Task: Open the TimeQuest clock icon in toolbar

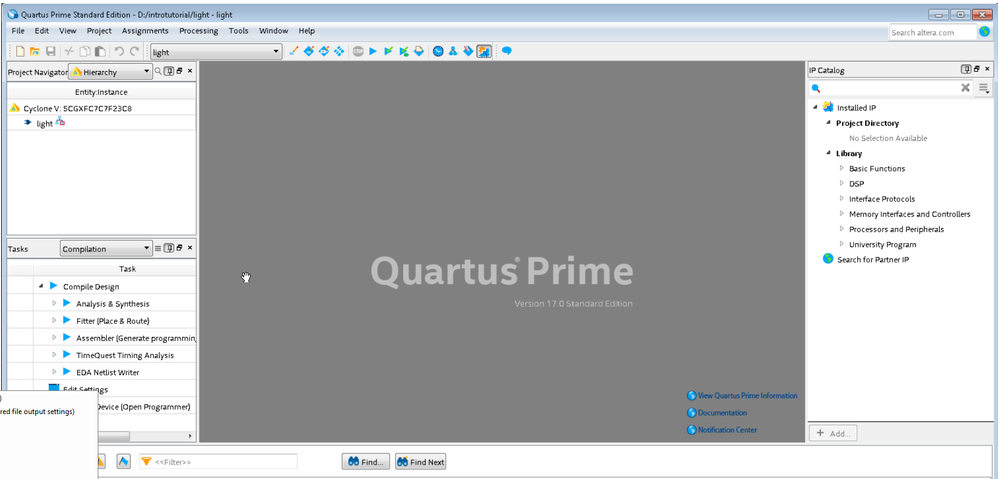Action: pos(438,52)
